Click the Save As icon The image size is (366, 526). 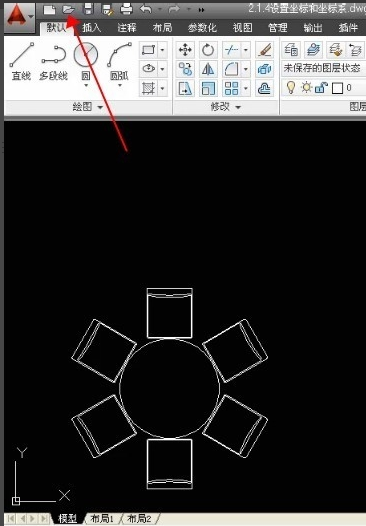[108, 9]
